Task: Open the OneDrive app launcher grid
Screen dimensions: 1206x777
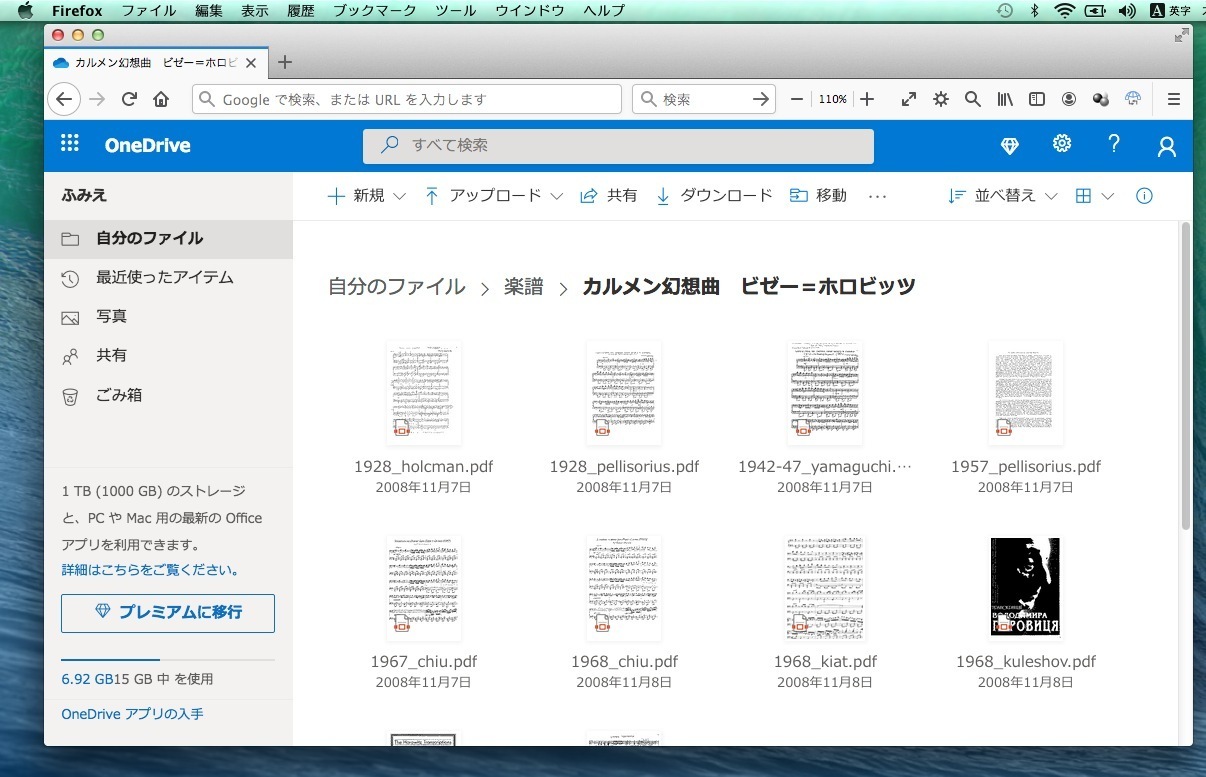Action: [x=70, y=145]
